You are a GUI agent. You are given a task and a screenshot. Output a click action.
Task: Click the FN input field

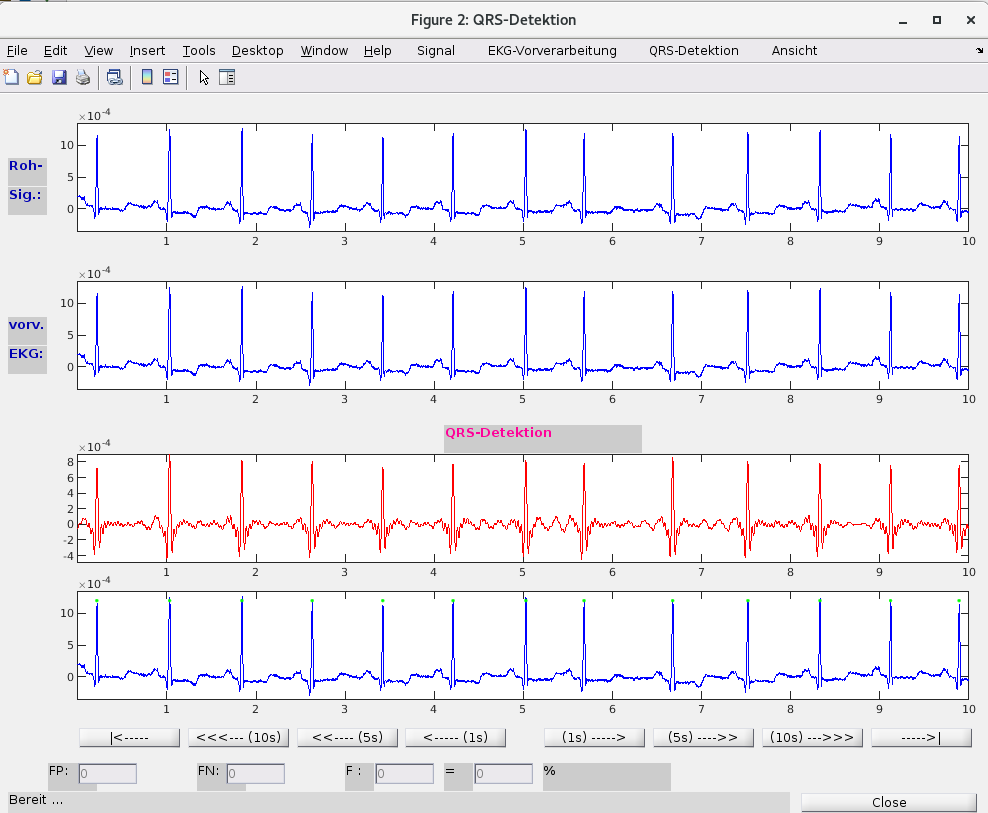(x=255, y=773)
